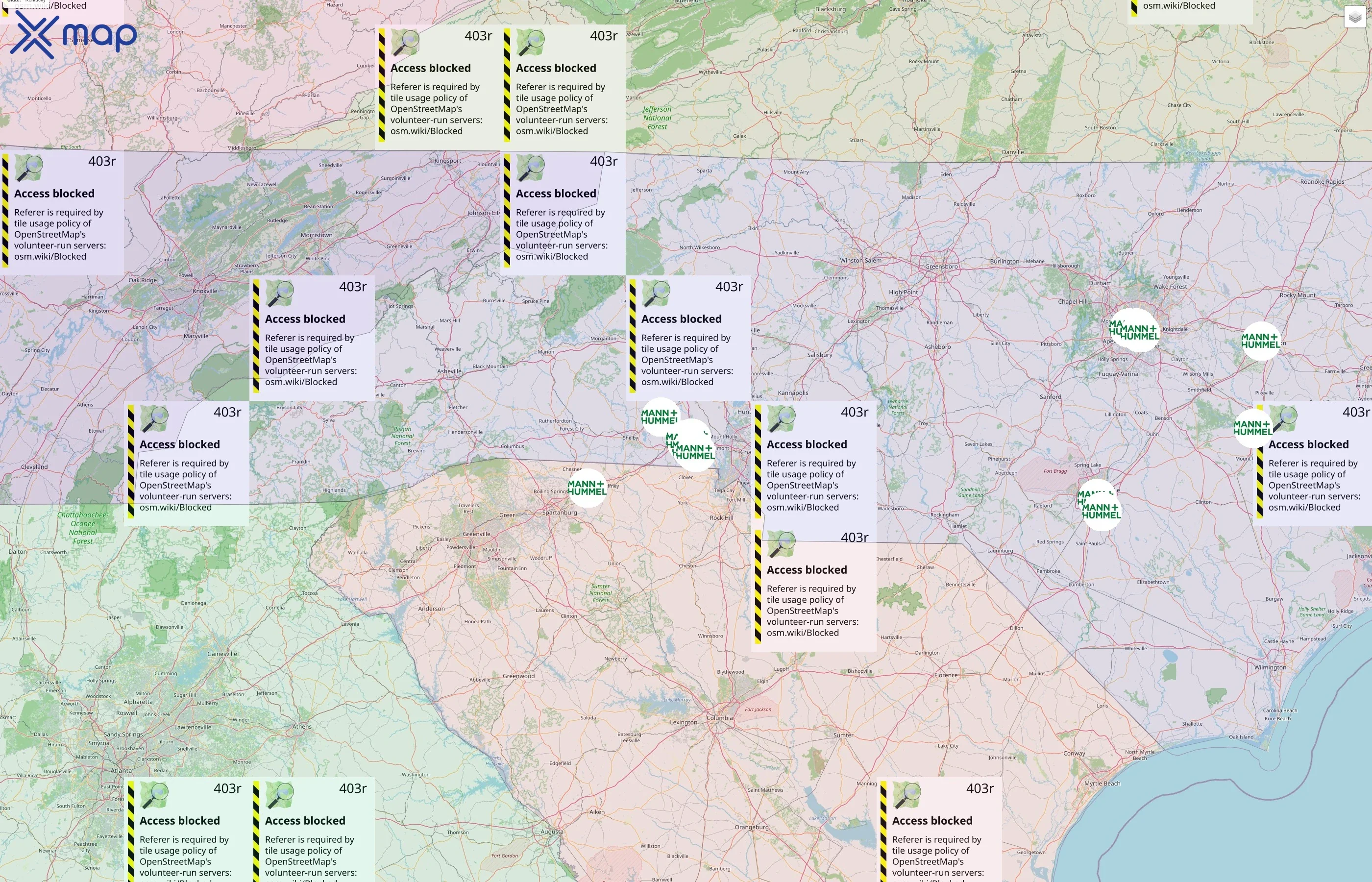Click the Winston-Salem city label
The width and height of the screenshot is (1372, 882).
pos(860,261)
